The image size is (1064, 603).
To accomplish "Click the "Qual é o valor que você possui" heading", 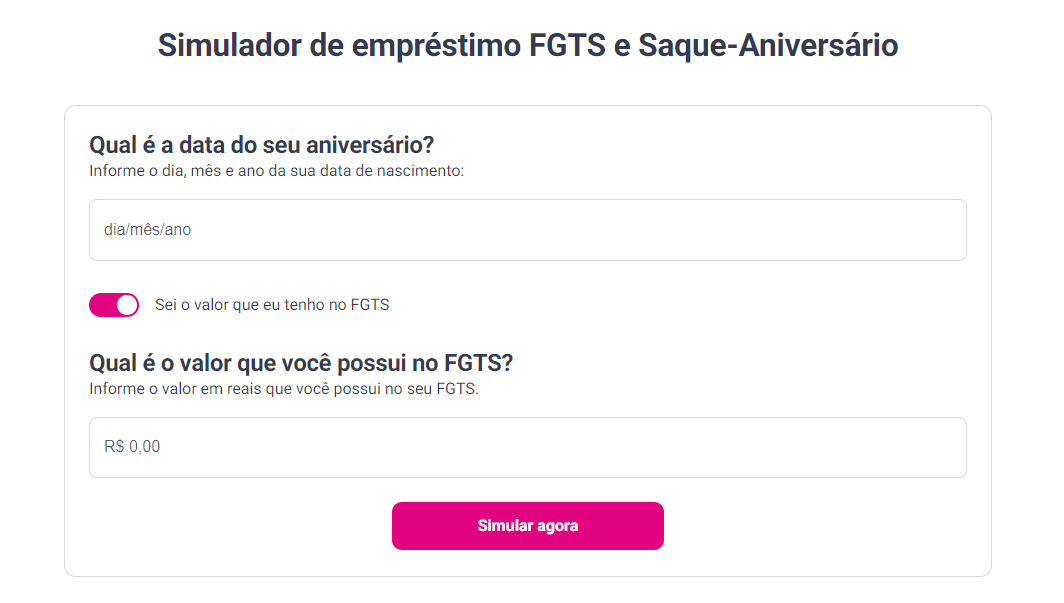I will coord(262,362).
